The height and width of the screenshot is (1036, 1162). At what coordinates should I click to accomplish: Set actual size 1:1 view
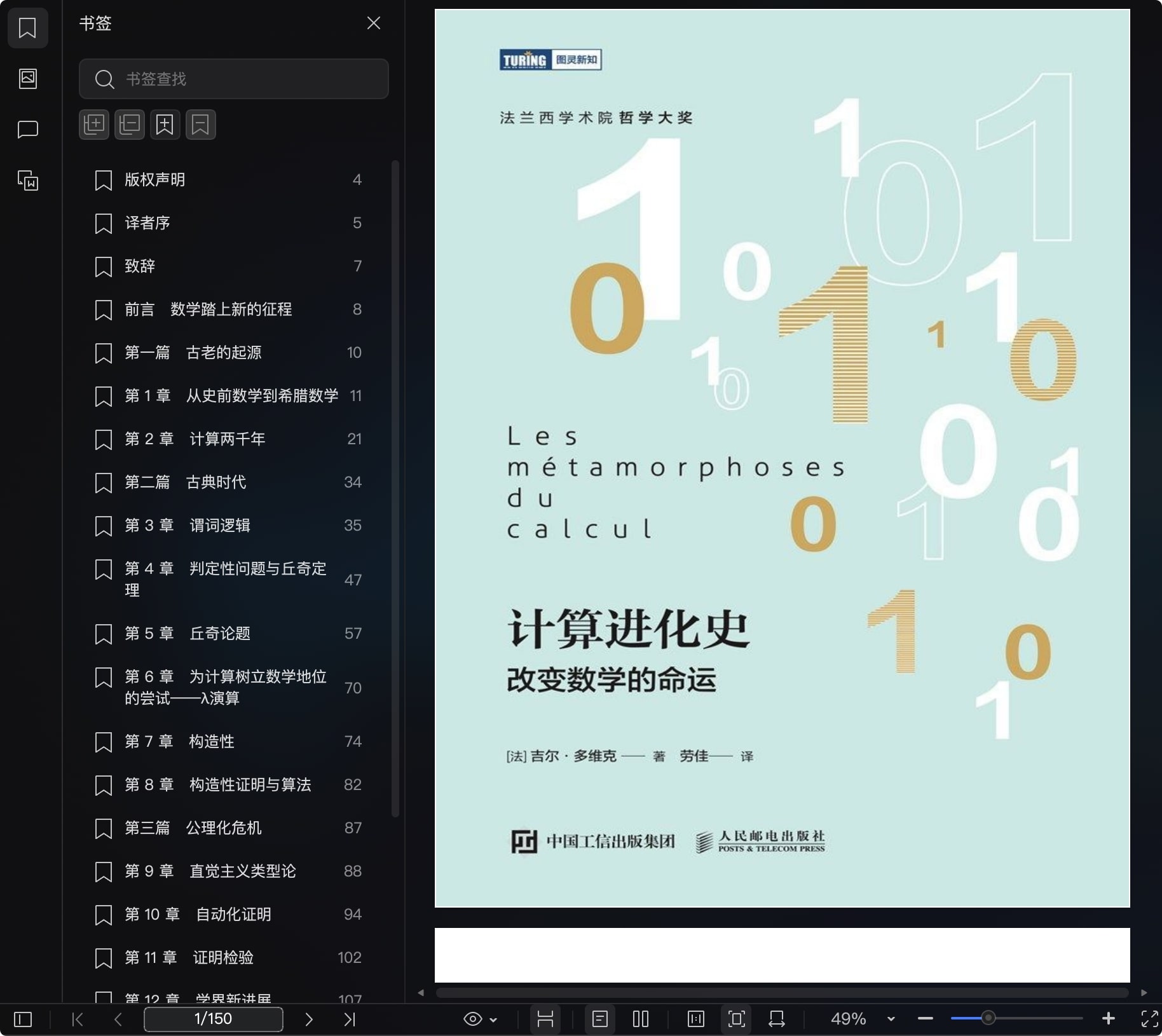click(696, 1019)
